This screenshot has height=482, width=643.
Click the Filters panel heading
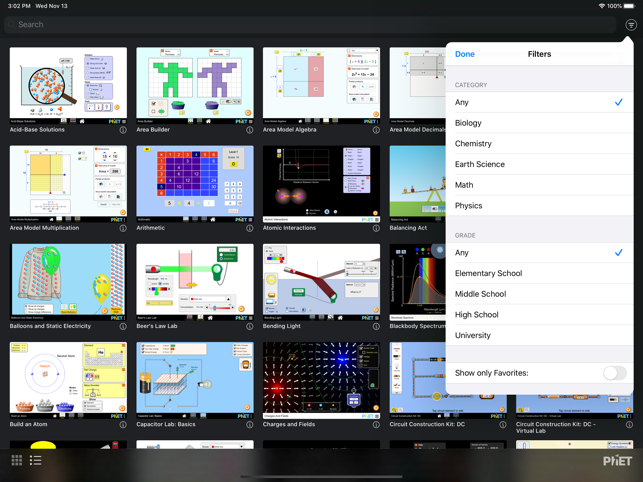(x=539, y=54)
